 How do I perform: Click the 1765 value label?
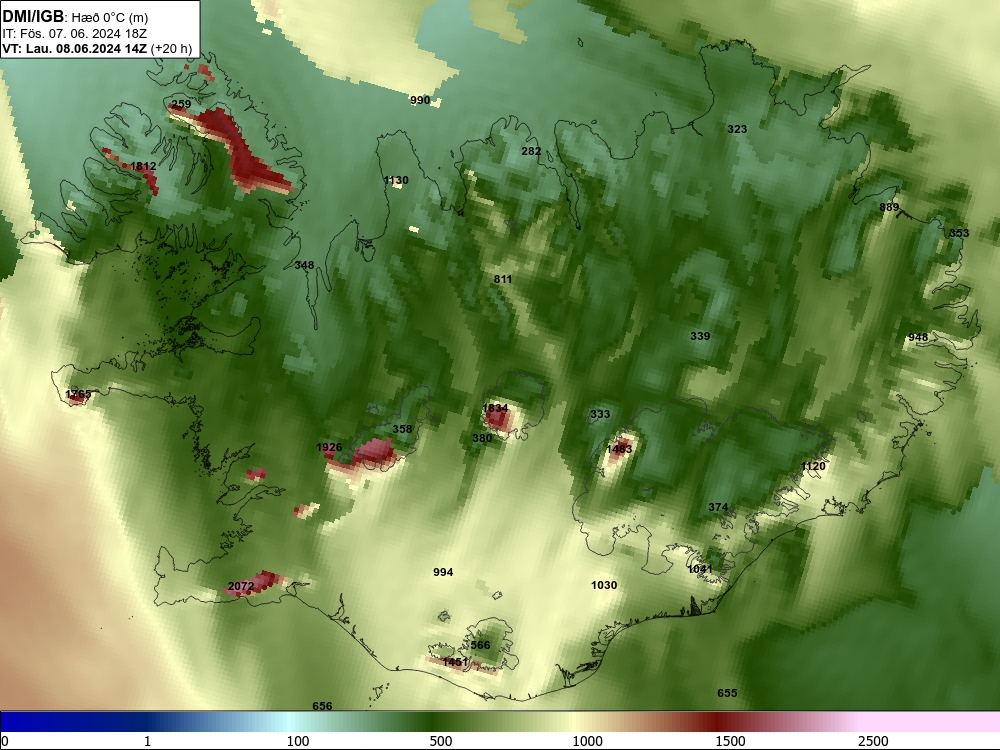coord(78,395)
